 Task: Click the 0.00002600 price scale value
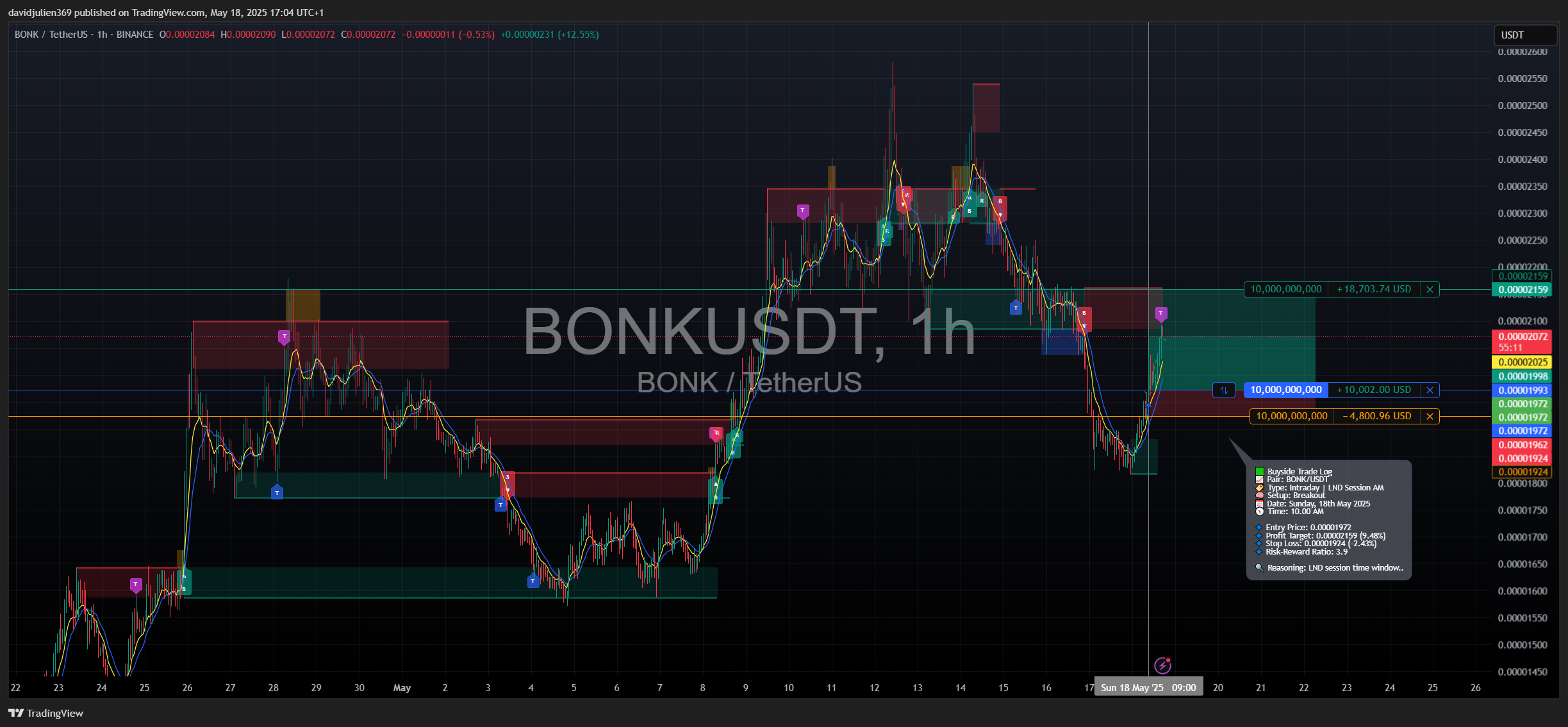coord(1523,52)
